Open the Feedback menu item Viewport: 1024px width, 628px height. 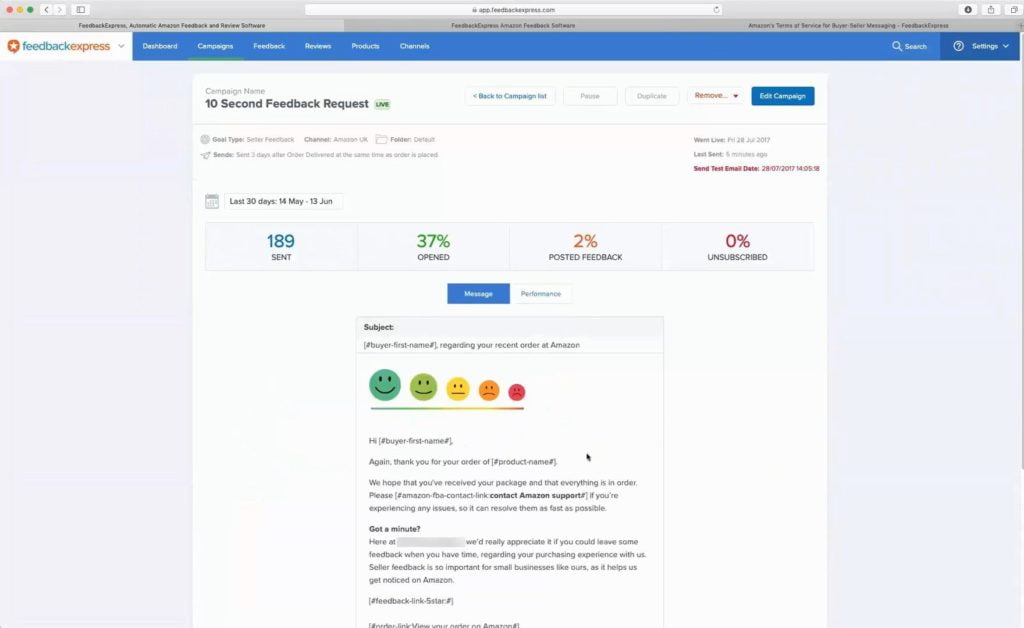click(269, 46)
